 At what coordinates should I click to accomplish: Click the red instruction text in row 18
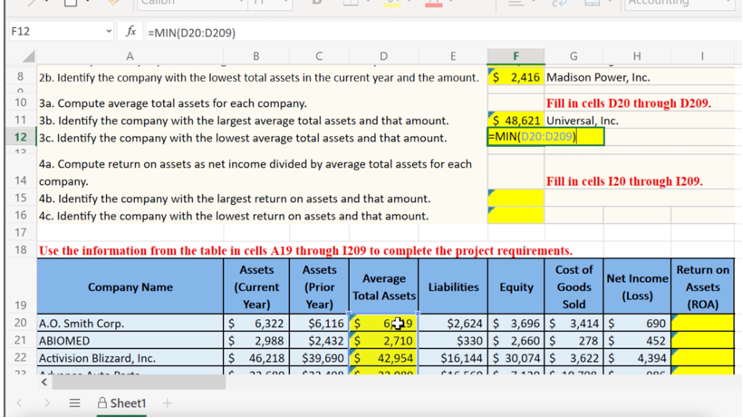click(306, 250)
